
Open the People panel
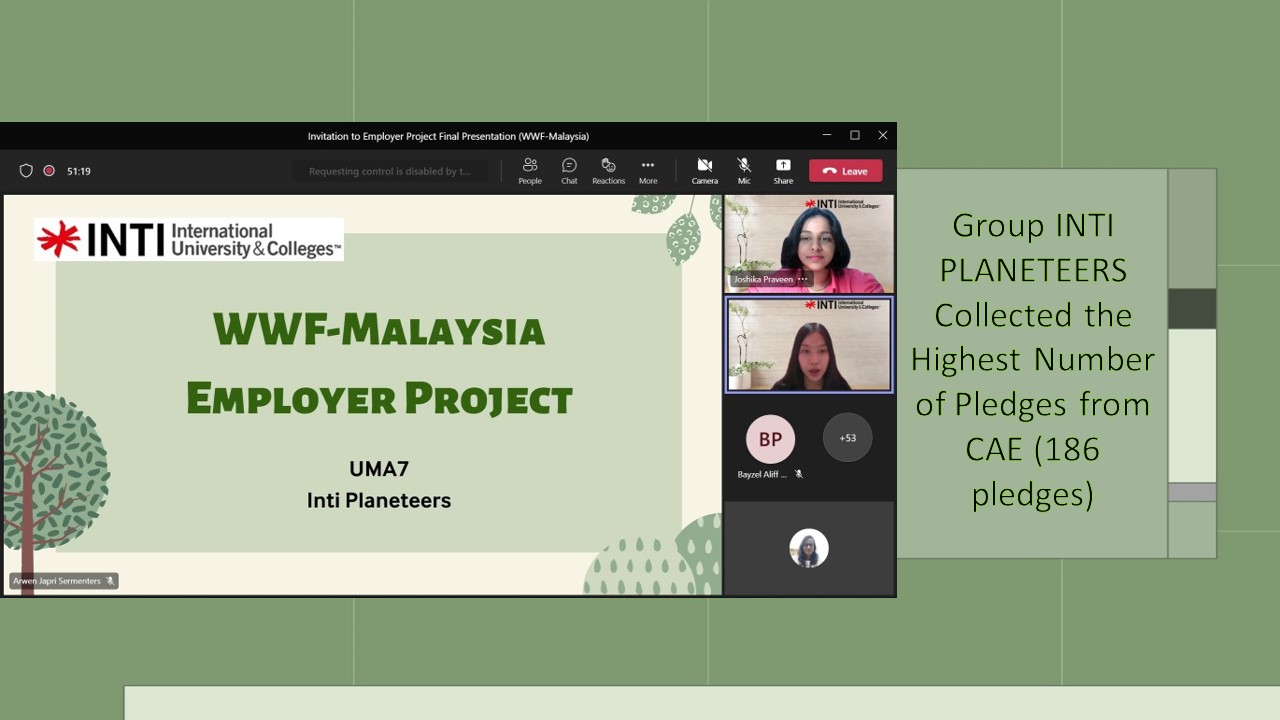[x=530, y=171]
